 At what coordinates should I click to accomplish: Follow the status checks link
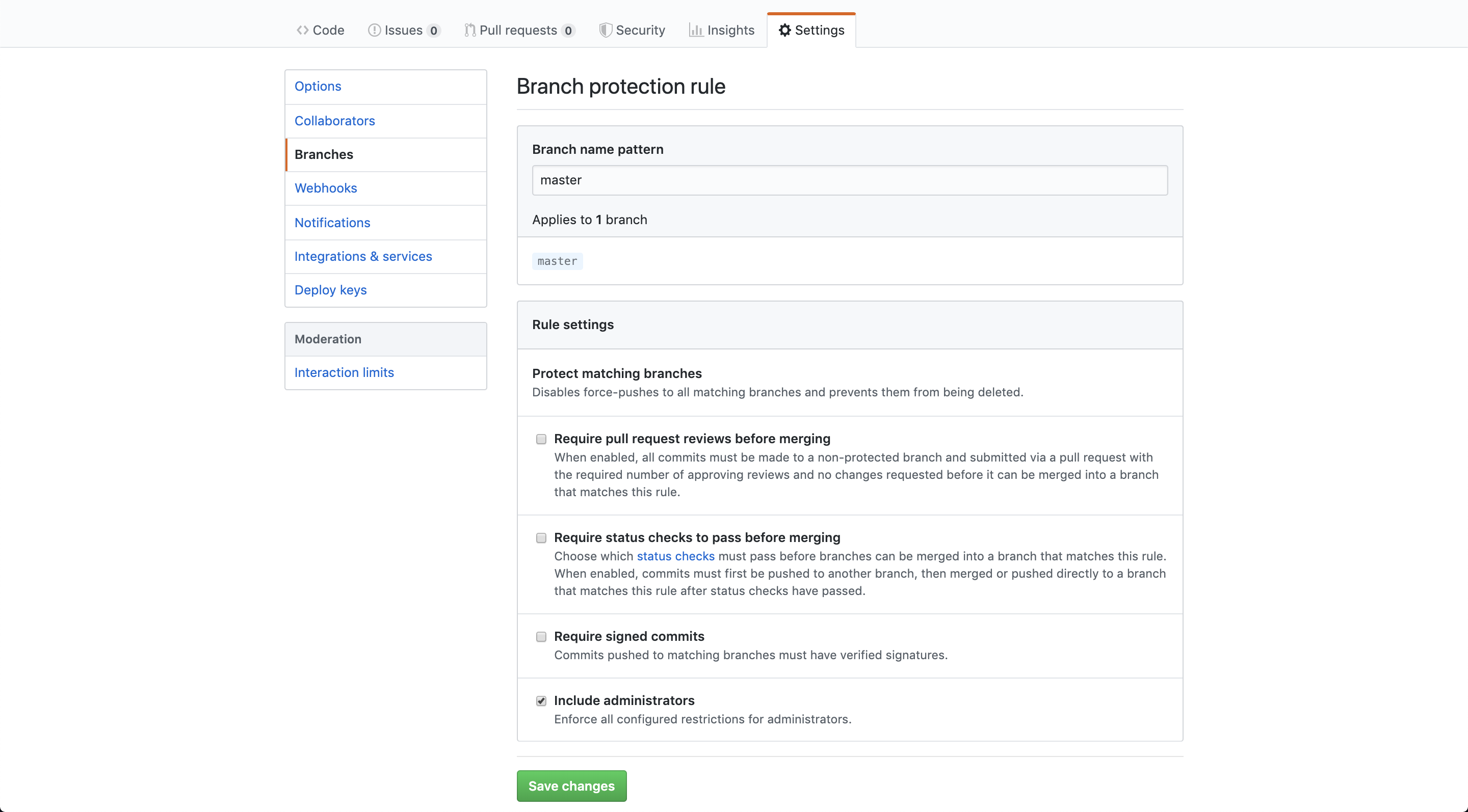(x=675, y=556)
